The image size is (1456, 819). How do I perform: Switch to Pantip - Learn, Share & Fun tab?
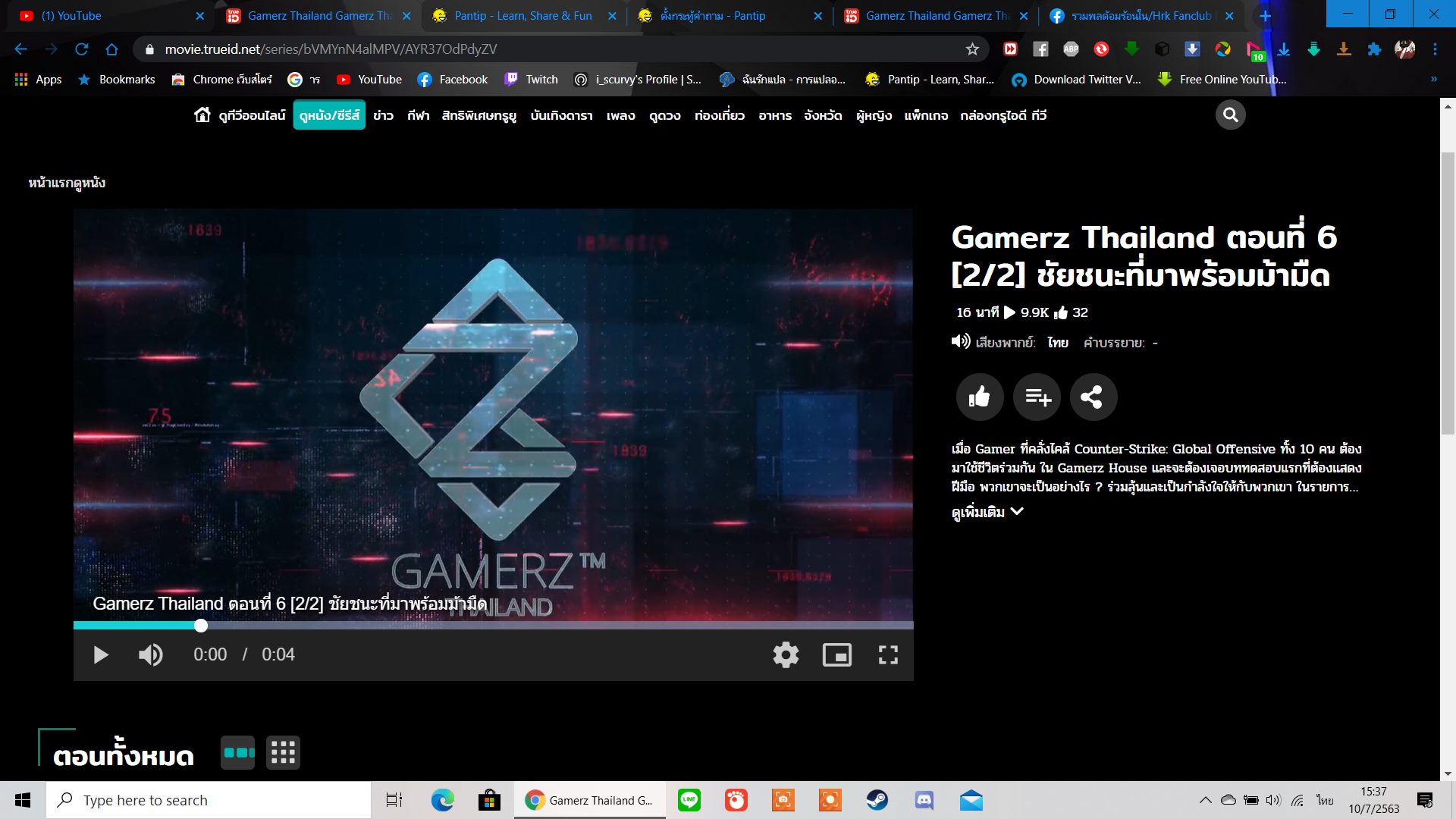pos(522,16)
